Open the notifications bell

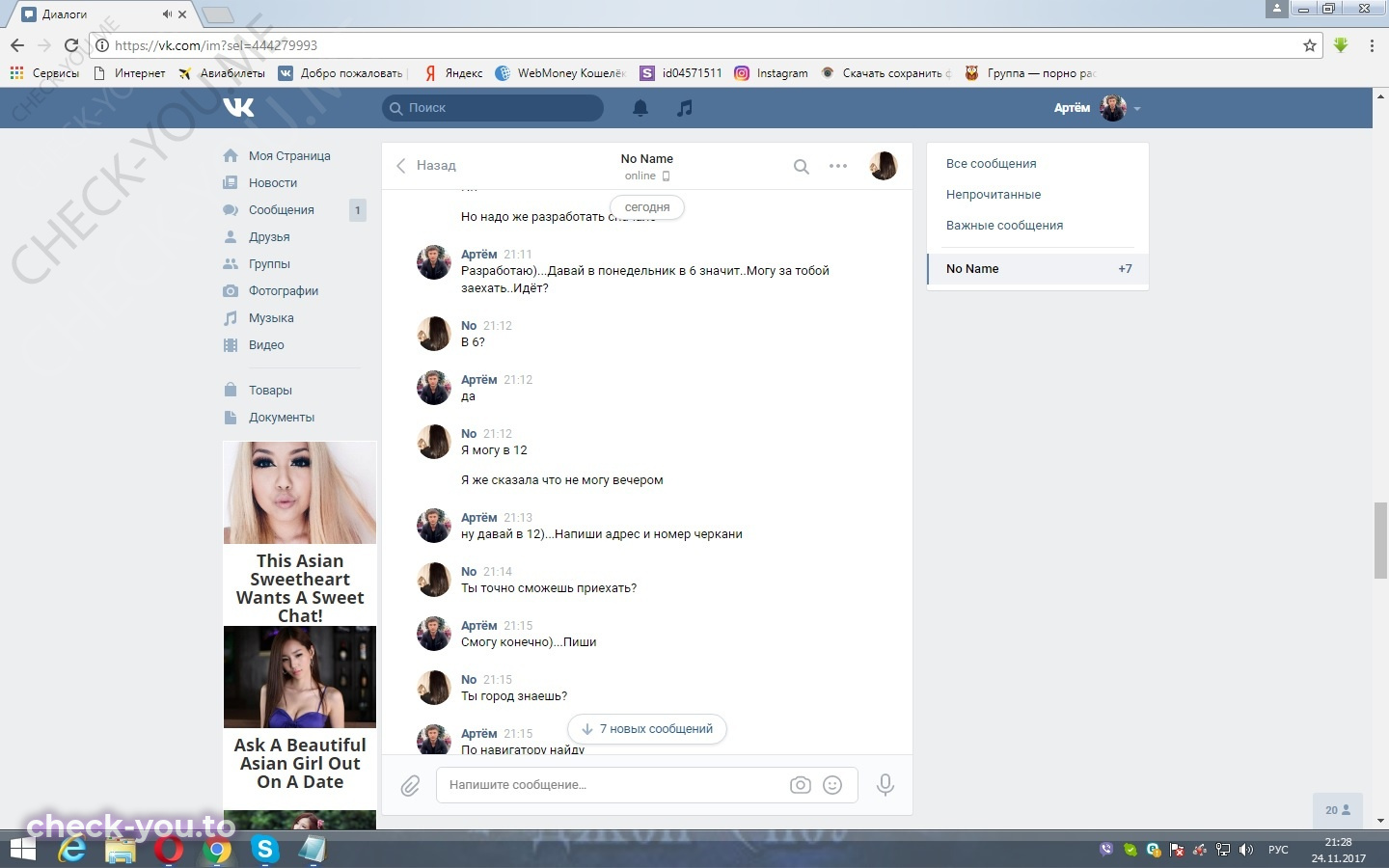click(x=640, y=108)
